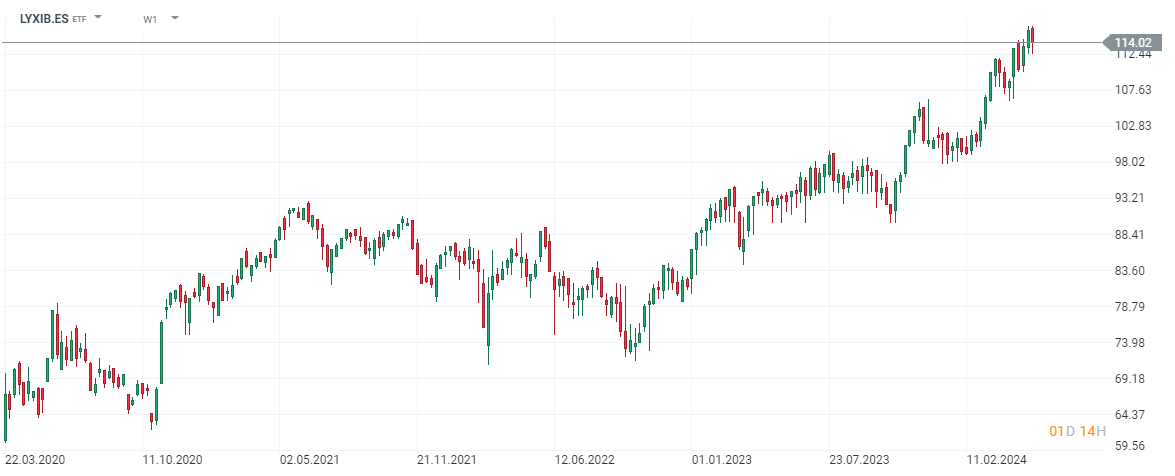Click the 12.06.2022 time axis label

coord(585,460)
